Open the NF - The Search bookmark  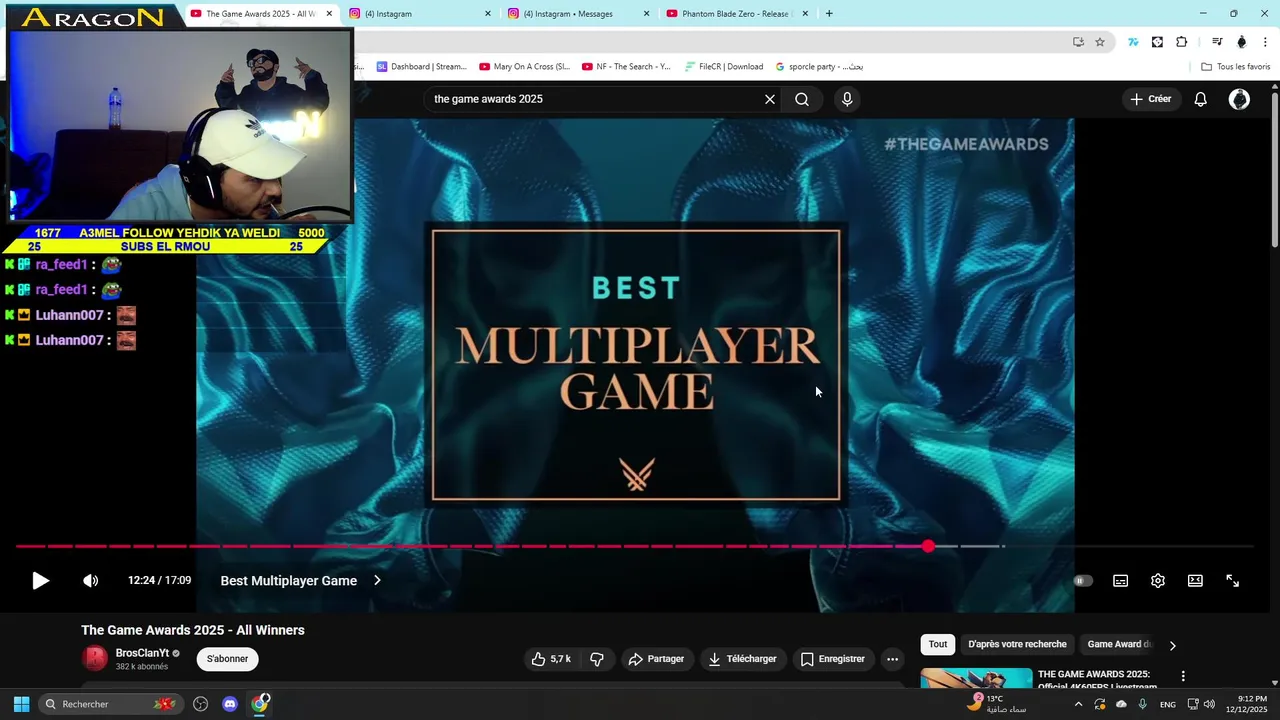point(626,67)
